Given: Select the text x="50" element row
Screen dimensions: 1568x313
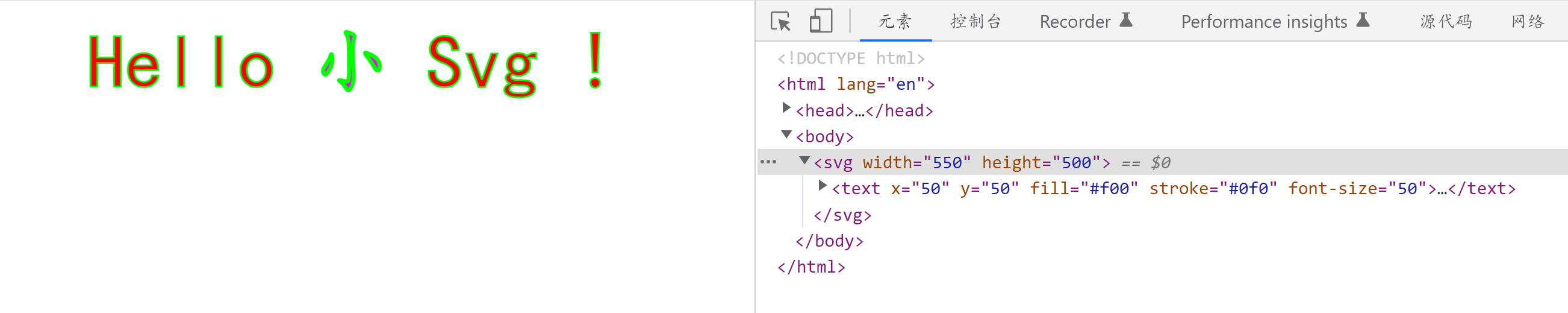Looking at the screenshot, I should (x=1173, y=189).
